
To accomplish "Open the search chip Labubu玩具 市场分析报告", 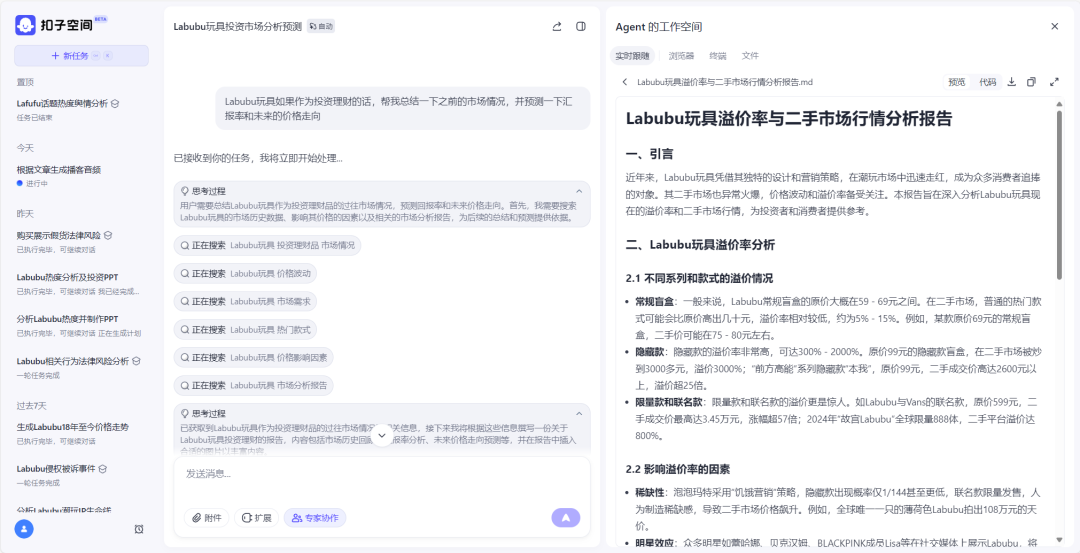I will pos(253,386).
